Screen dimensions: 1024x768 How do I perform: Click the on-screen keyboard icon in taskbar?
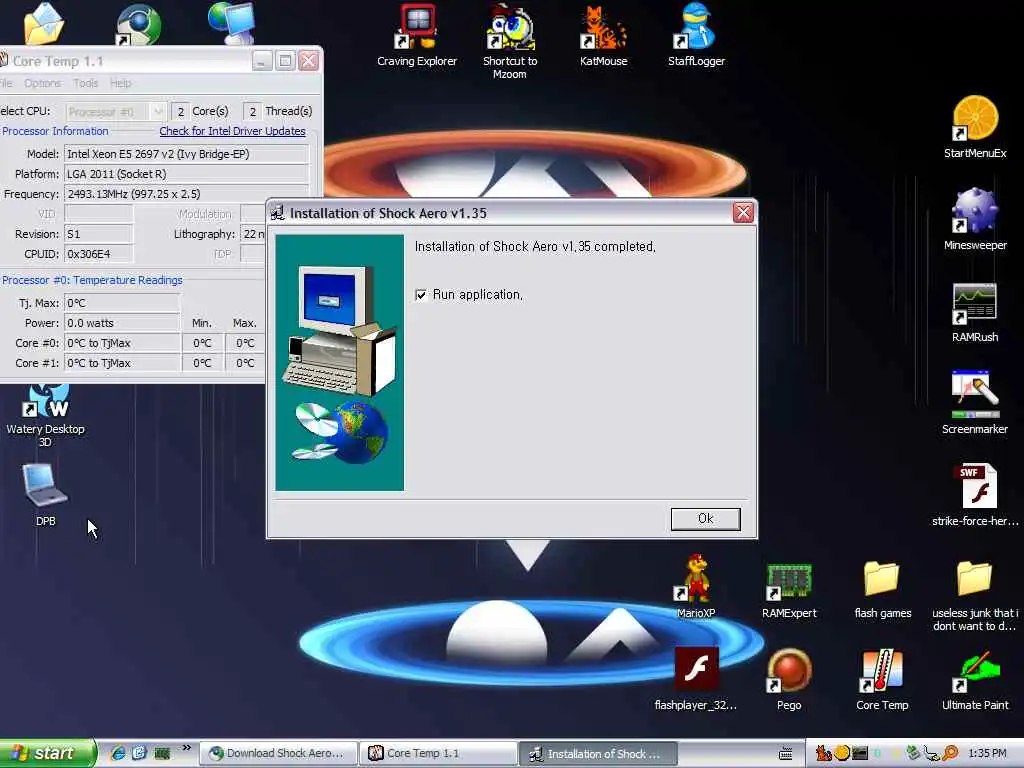coord(786,754)
